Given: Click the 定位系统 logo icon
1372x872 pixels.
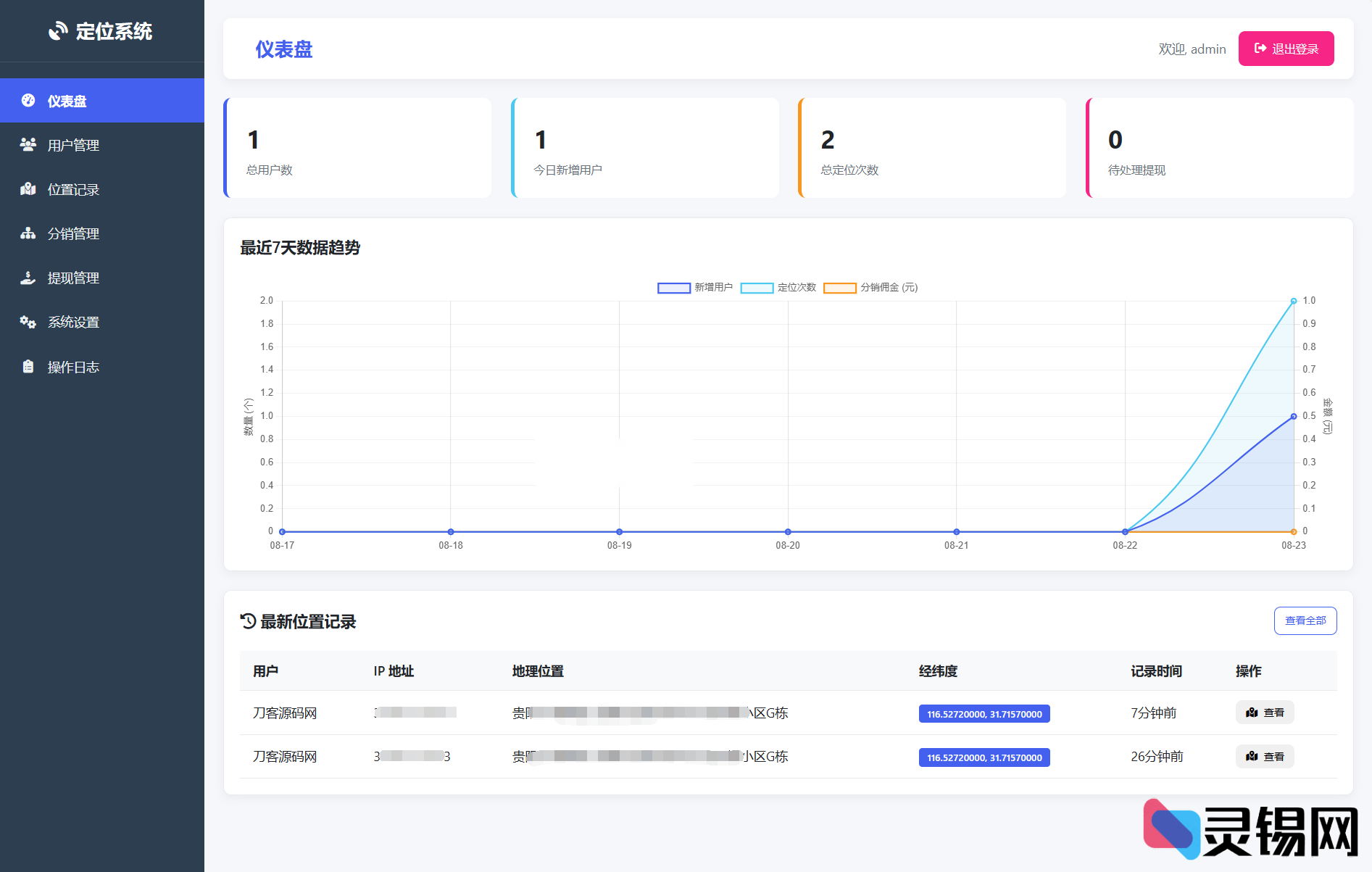Looking at the screenshot, I should click(57, 30).
